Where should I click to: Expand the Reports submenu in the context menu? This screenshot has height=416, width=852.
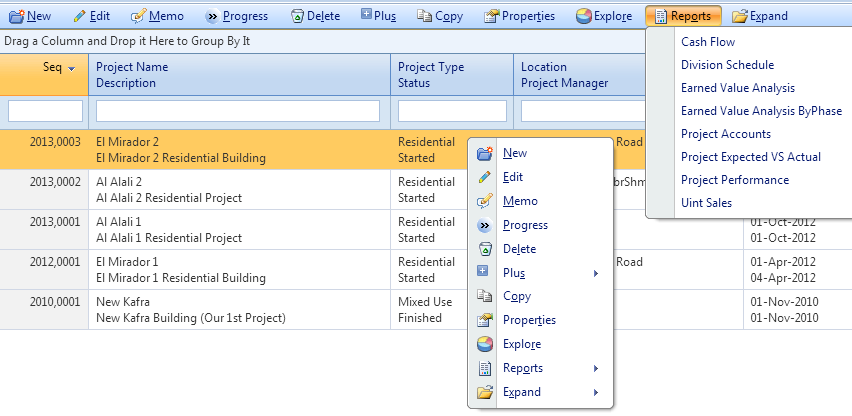click(596, 368)
